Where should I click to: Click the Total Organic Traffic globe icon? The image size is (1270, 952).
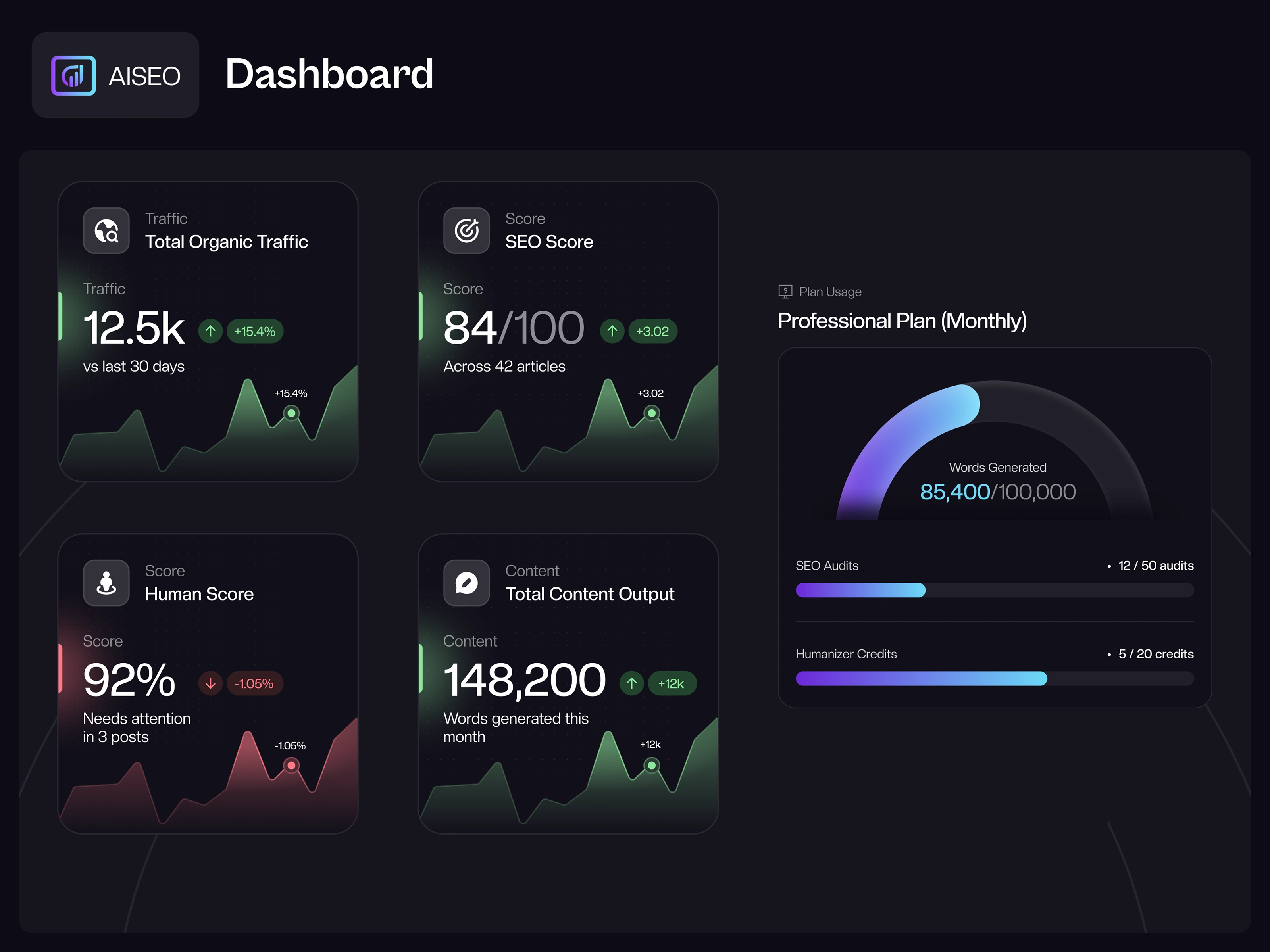(x=106, y=231)
